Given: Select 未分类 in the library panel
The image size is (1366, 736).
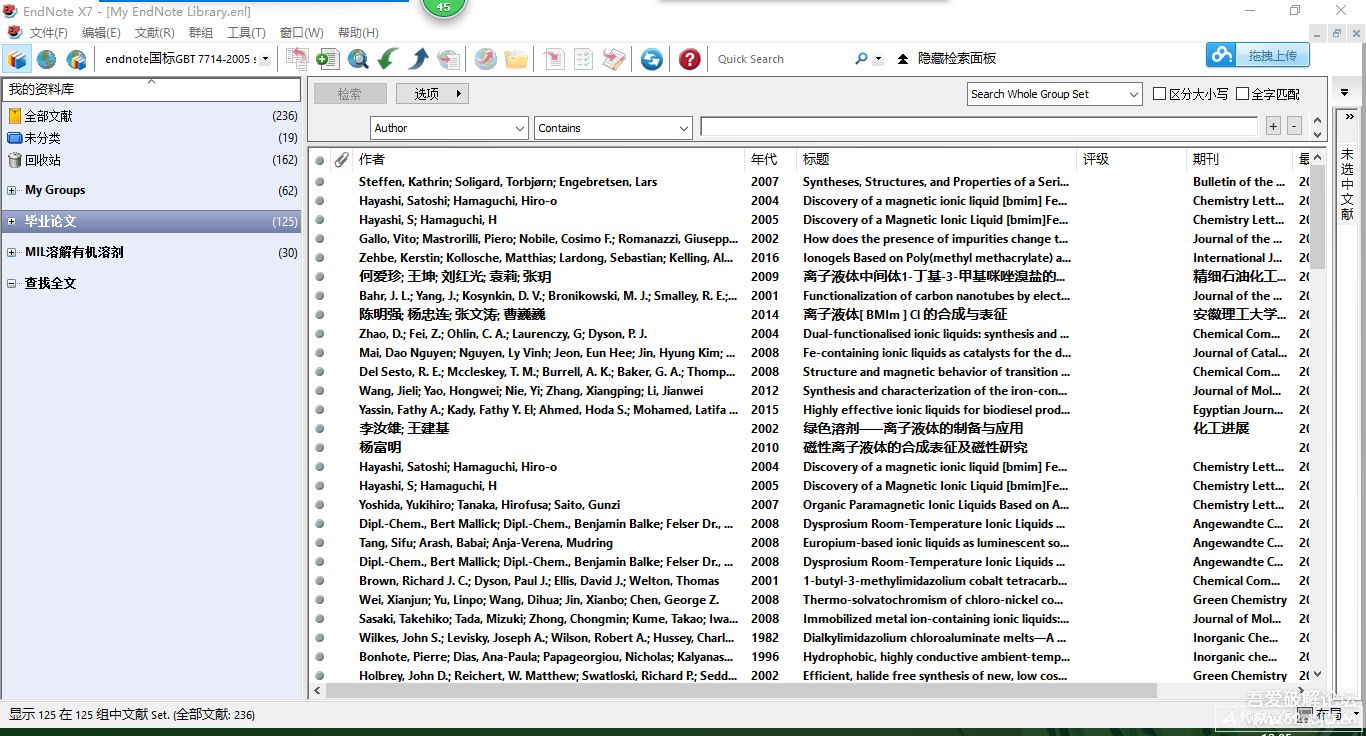Looking at the screenshot, I should 150,138.
